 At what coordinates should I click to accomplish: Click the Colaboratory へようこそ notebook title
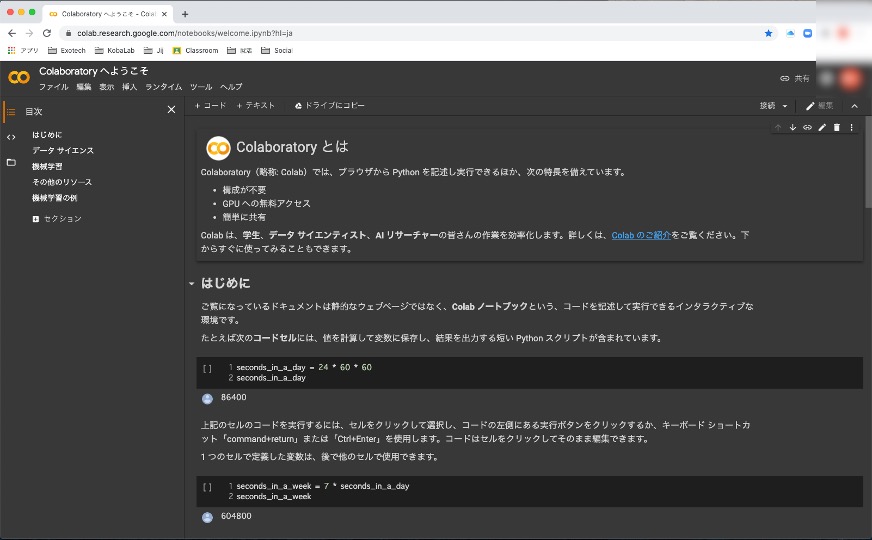(93, 71)
